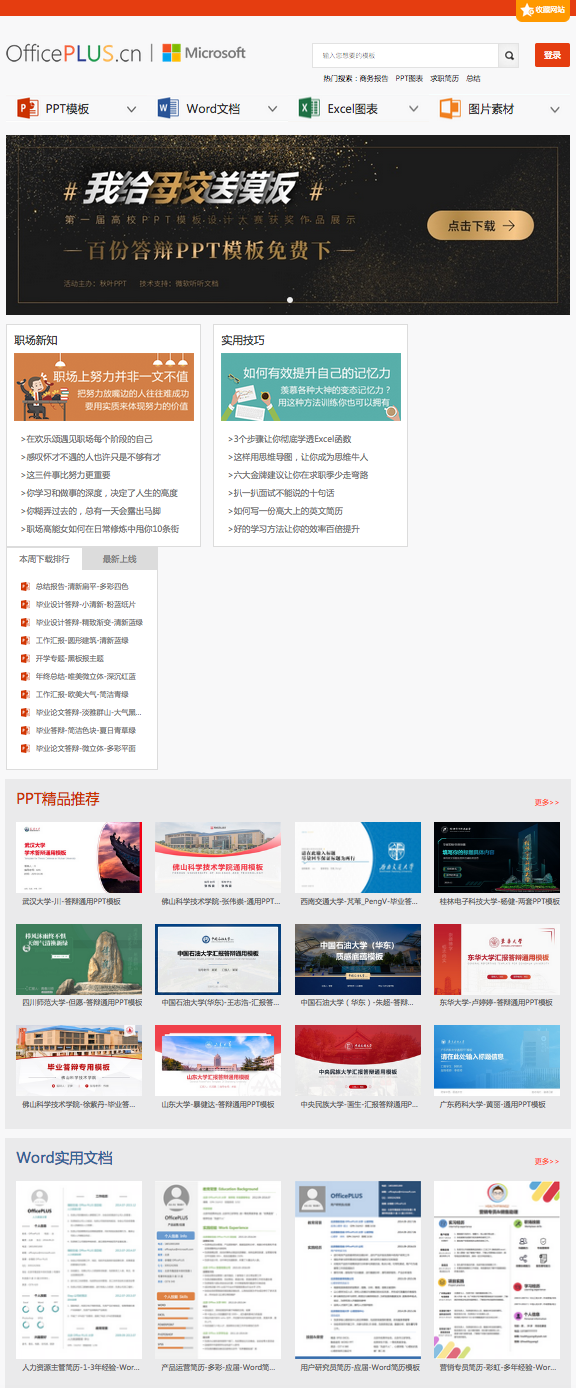576x1388 pixels.
Task: Expand the PPT模板 dropdown chevron
Action: click(131, 109)
